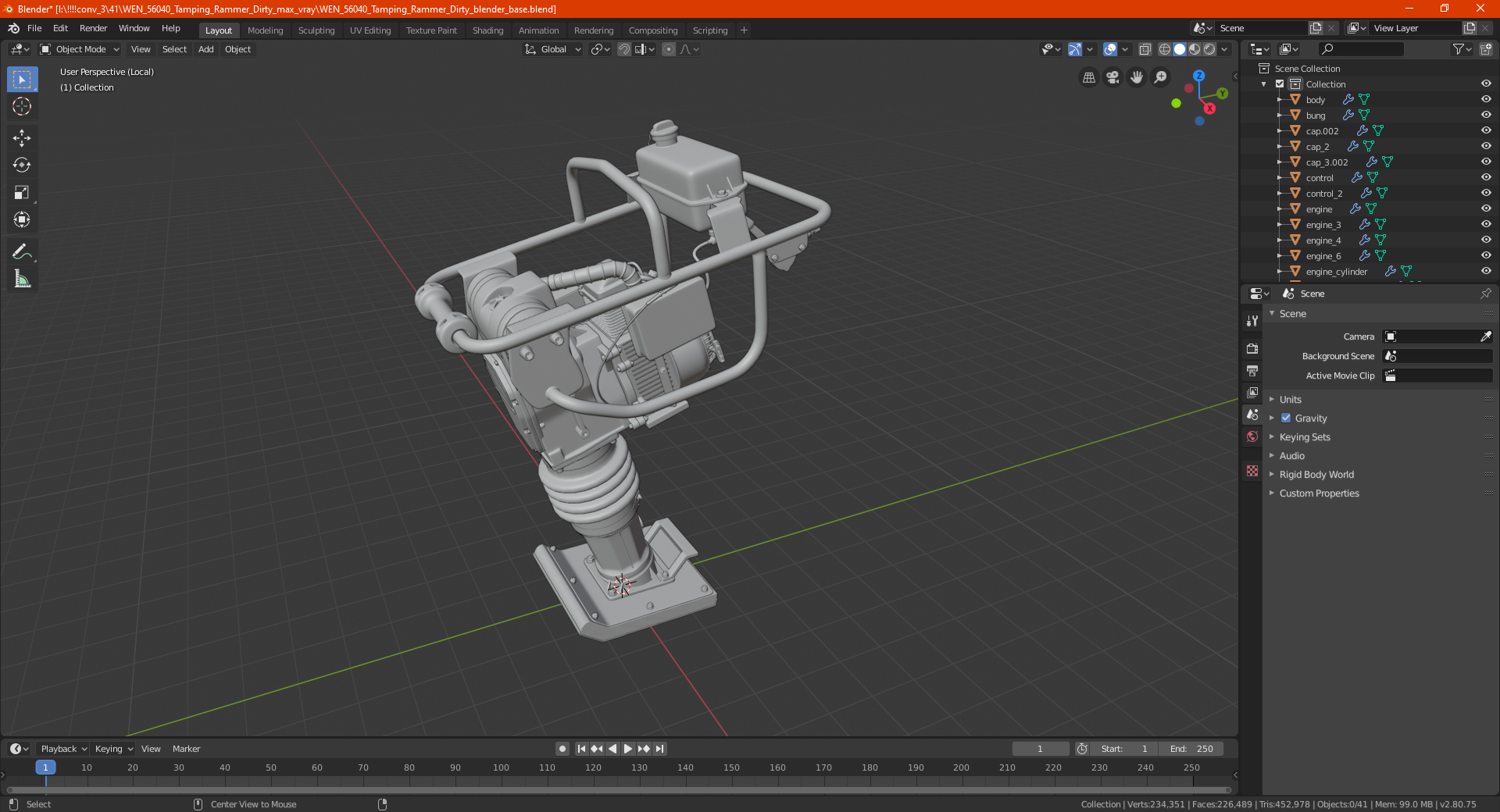Open the Keying dropdown

113,749
